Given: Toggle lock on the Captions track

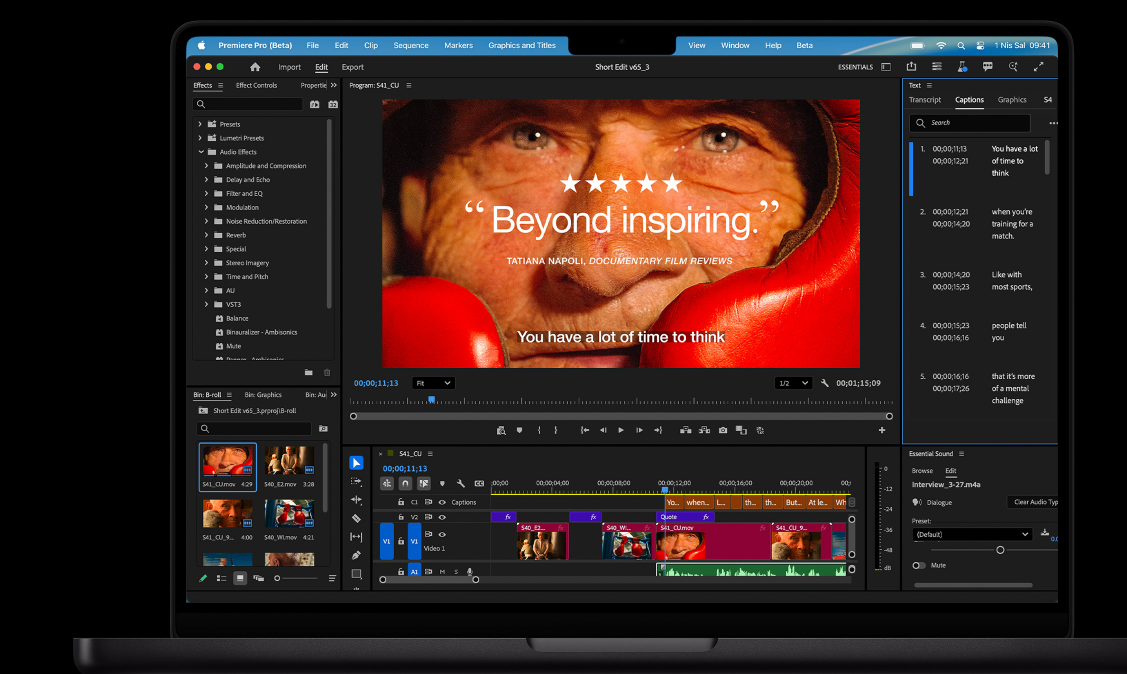Looking at the screenshot, I should click(x=401, y=502).
